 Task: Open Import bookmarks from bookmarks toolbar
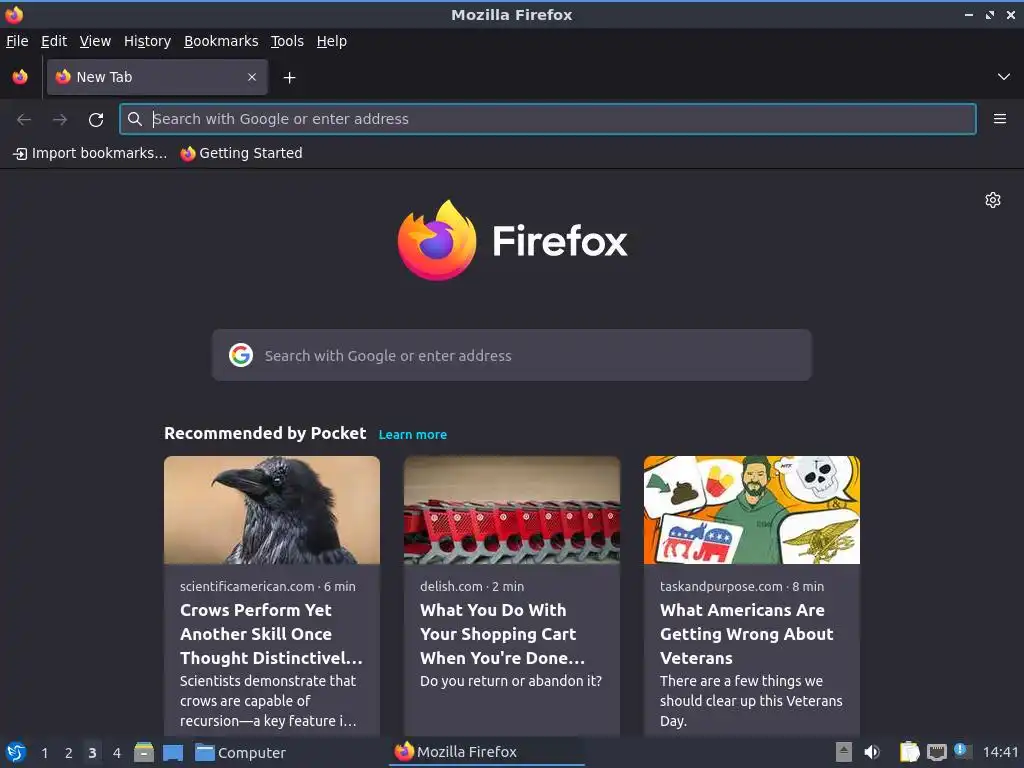click(x=90, y=153)
